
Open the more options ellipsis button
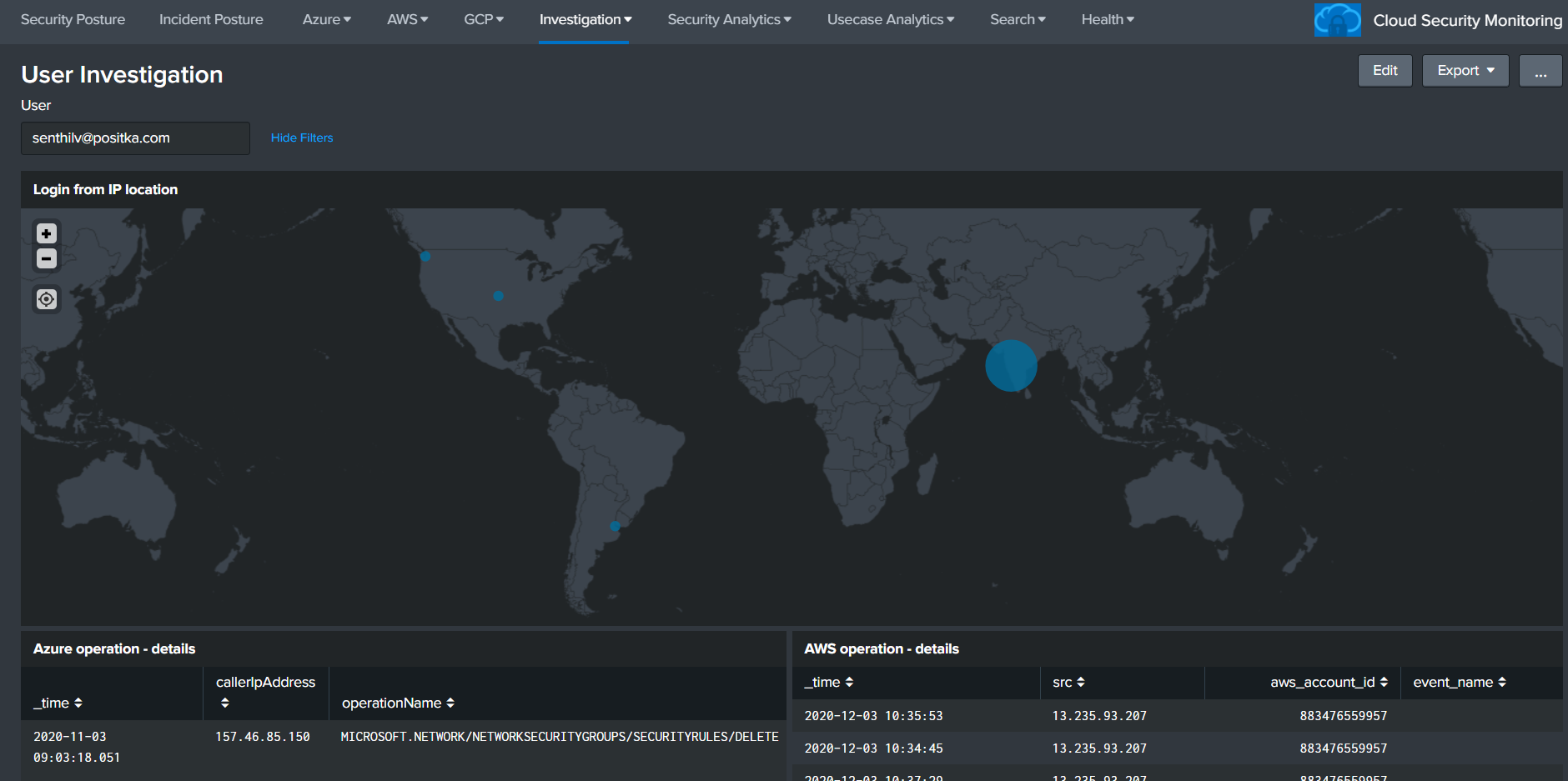1540,71
